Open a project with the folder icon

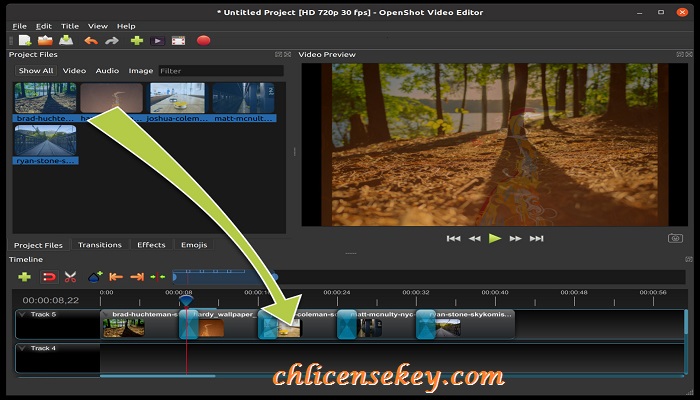(x=45, y=41)
